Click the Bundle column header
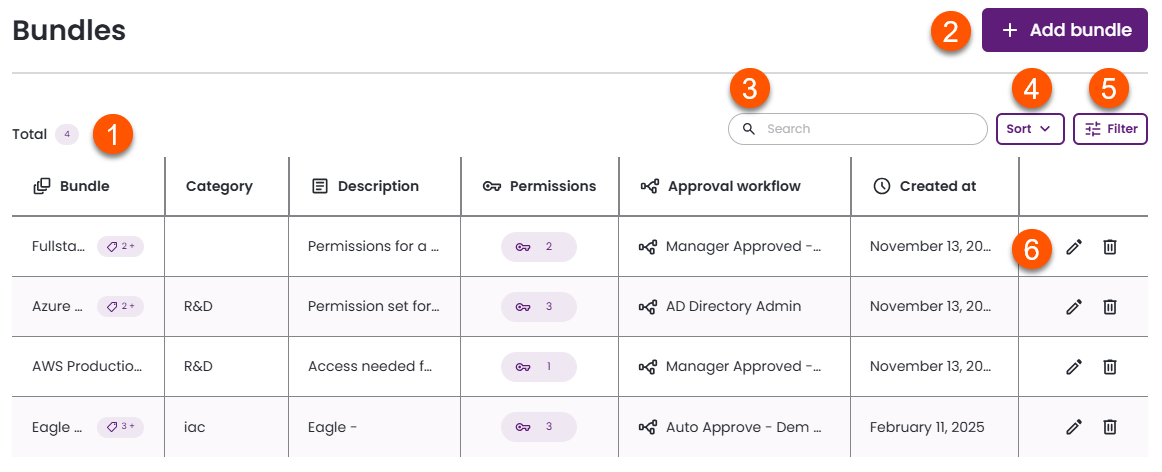The image size is (1162, 472). (84, 186)
